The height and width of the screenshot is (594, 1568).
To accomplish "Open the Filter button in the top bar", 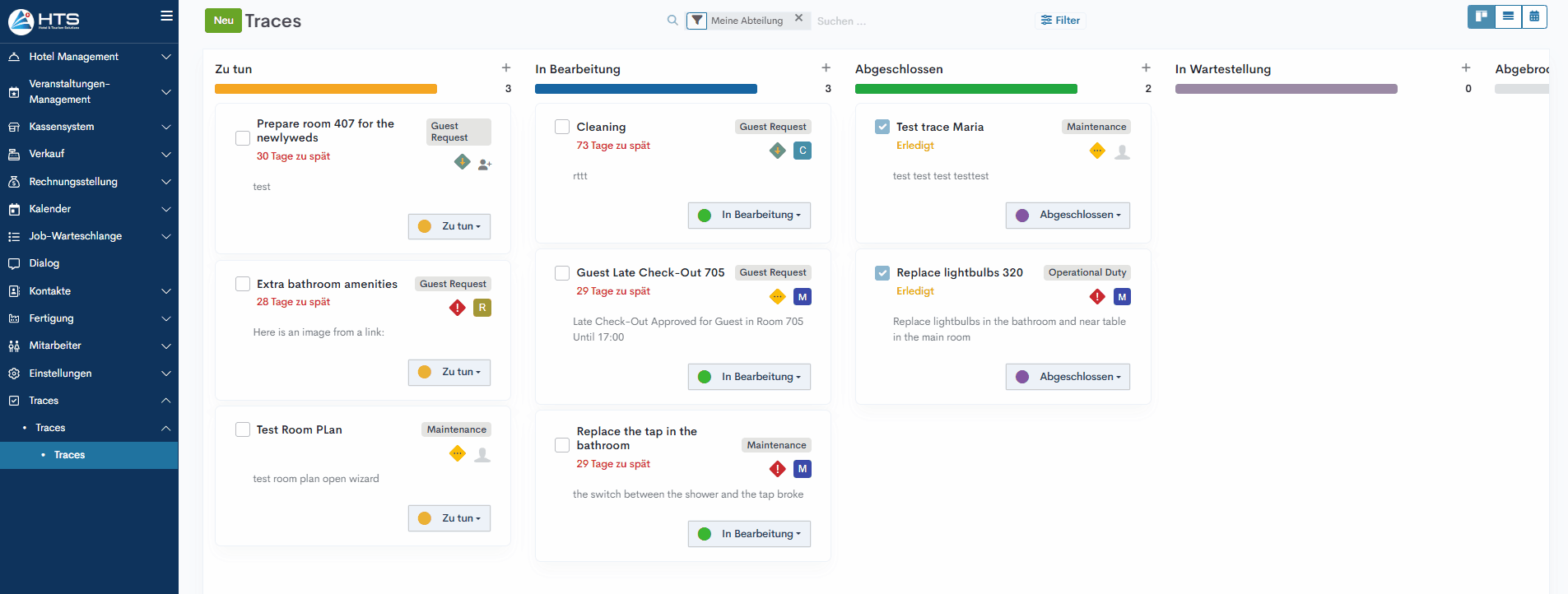I will pos(1060,21).
